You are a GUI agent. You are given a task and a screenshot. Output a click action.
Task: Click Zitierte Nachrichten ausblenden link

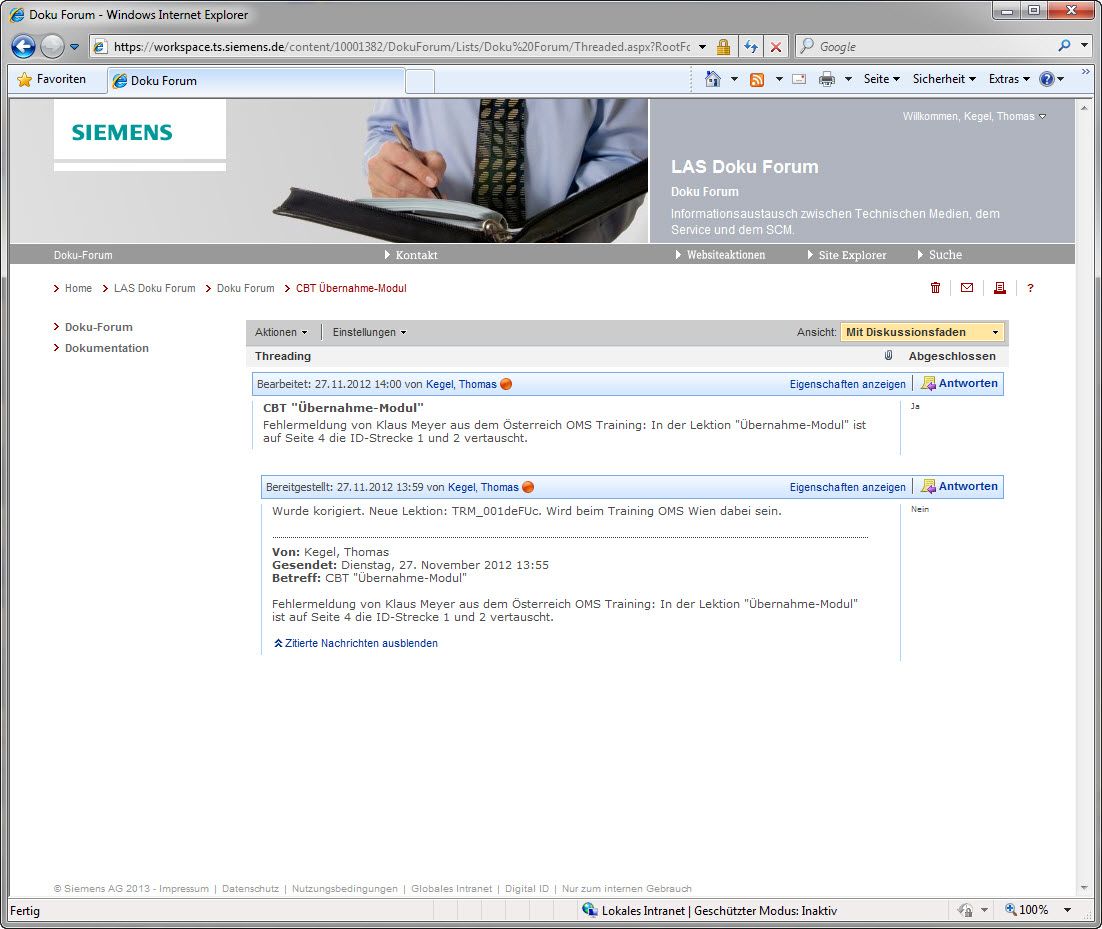coord(361,643)
